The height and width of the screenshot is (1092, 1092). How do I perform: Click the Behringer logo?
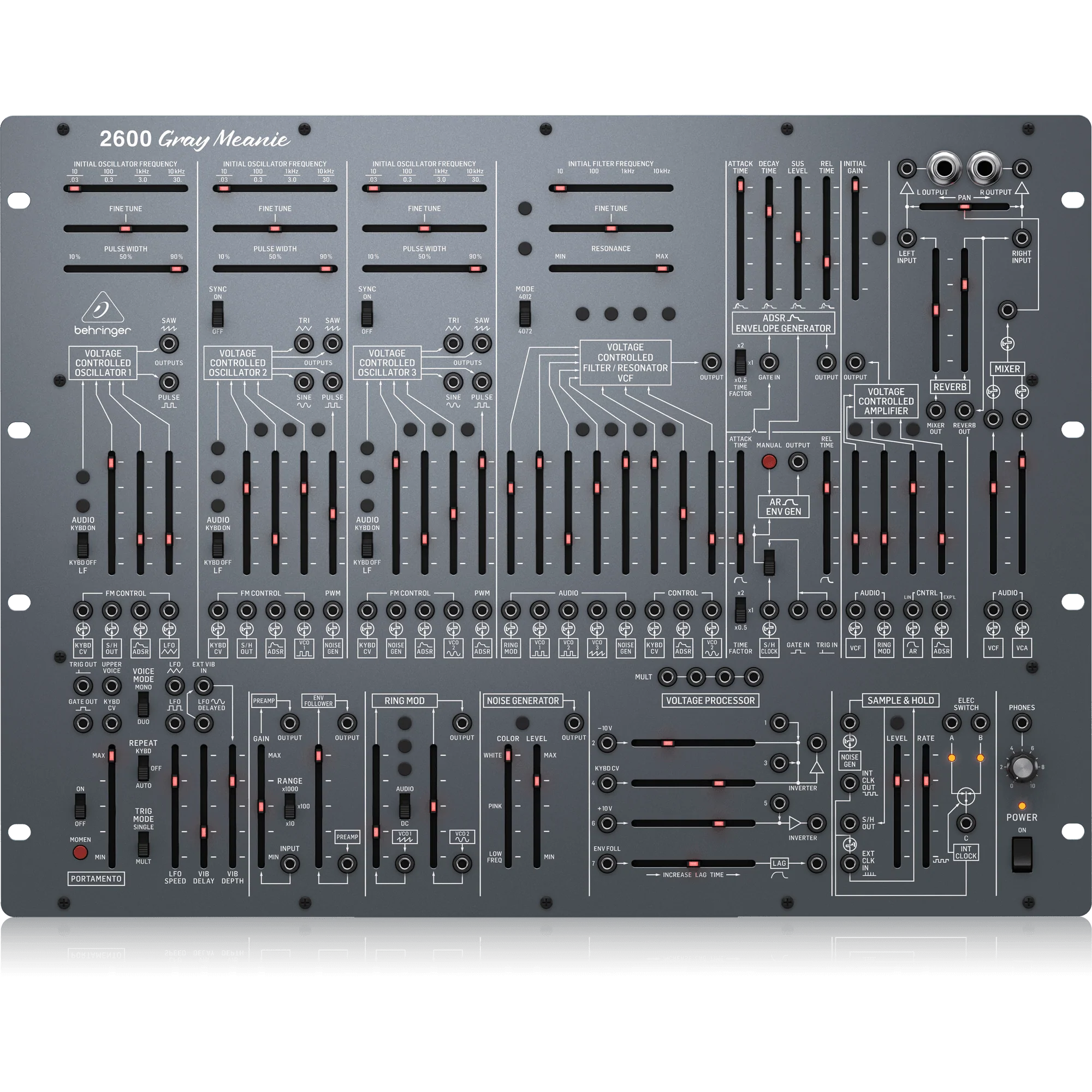pos(102,314)
